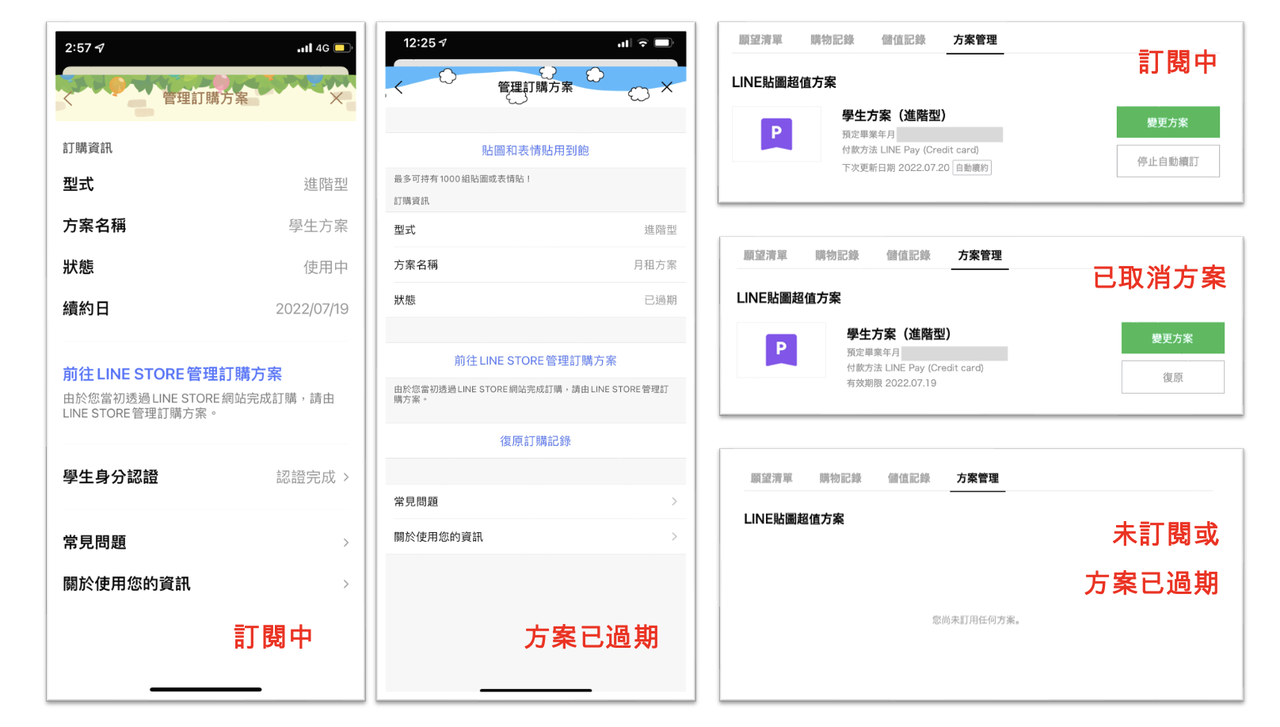Tap 最多可持有 1000 組貼圖或表情貼！ note
Screen dimensions: 1280x727
(462, 179)
